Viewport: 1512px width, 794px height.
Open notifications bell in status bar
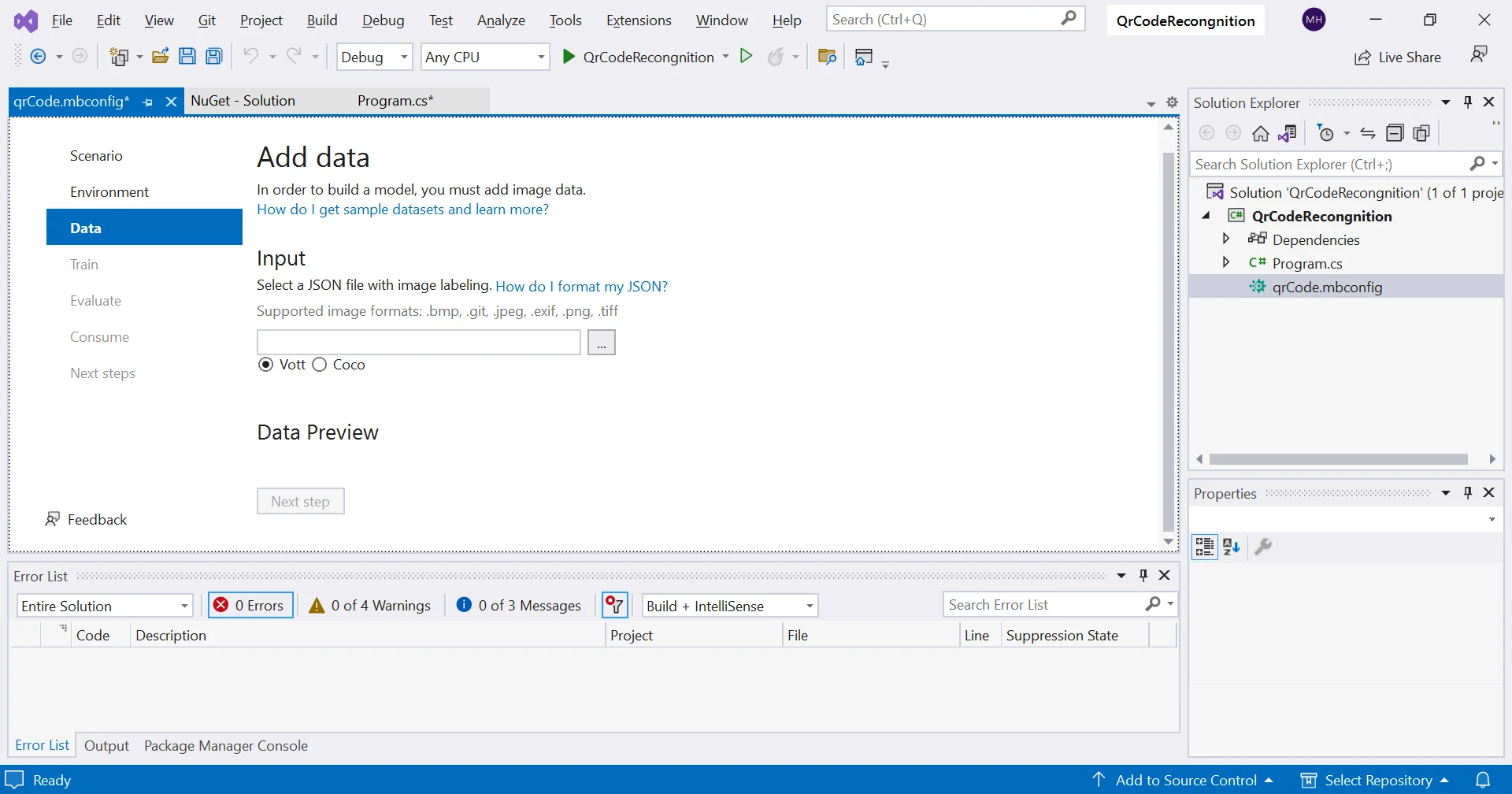[1483, 780]
